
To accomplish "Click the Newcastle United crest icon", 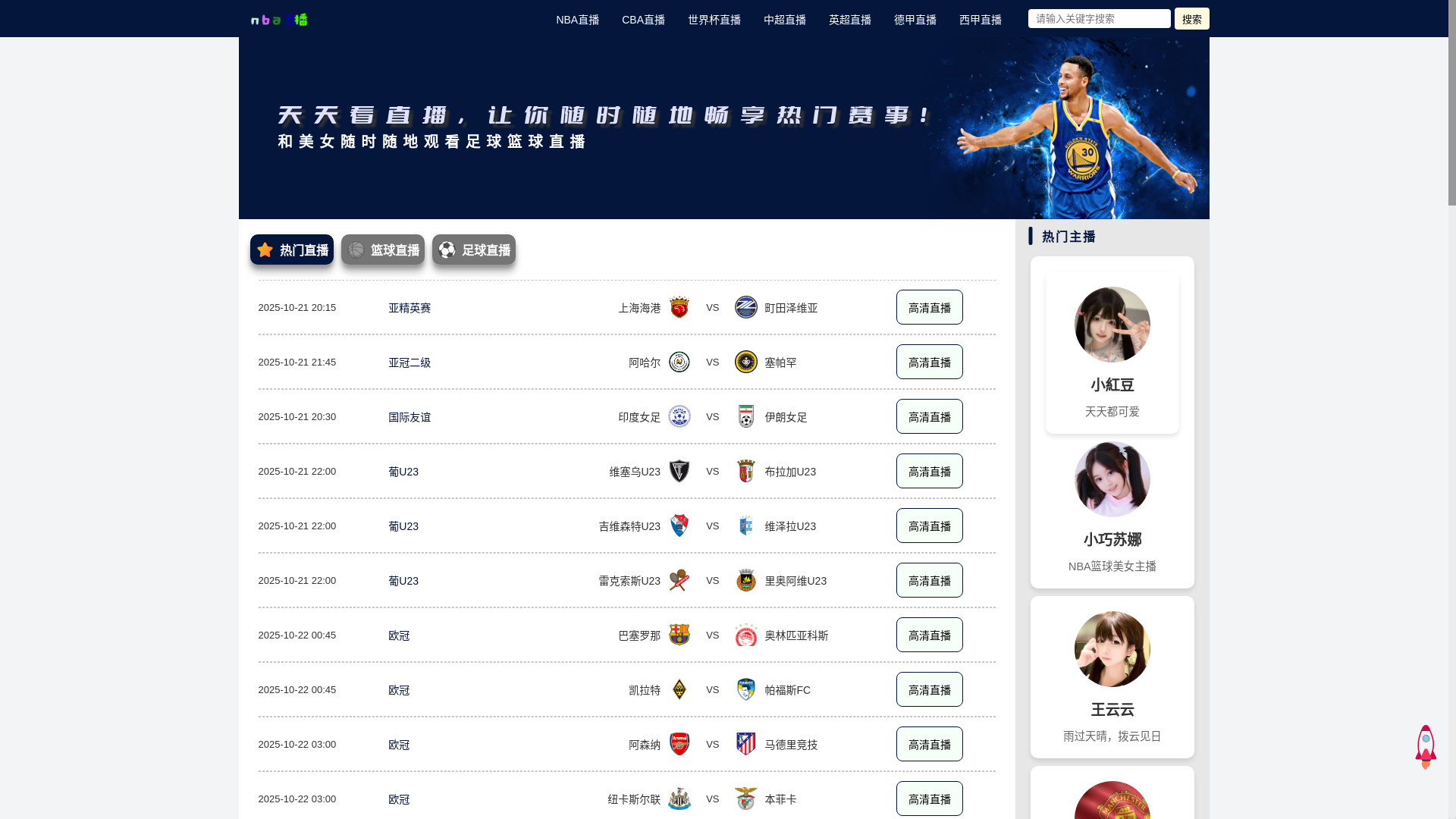I will (679, 799).
